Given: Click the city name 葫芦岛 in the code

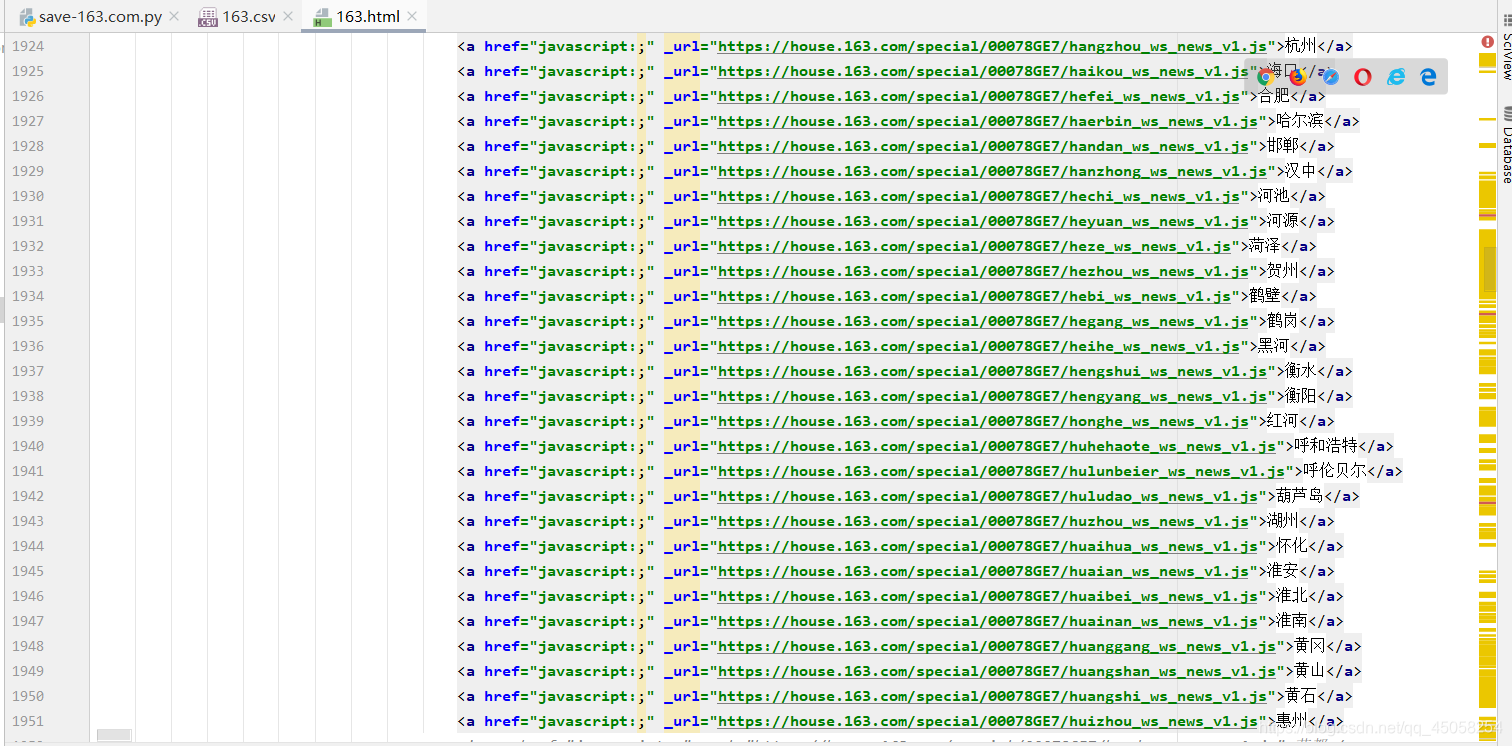Looking at the screenshot, I should pyautogui.click(x=1300, y=496).
